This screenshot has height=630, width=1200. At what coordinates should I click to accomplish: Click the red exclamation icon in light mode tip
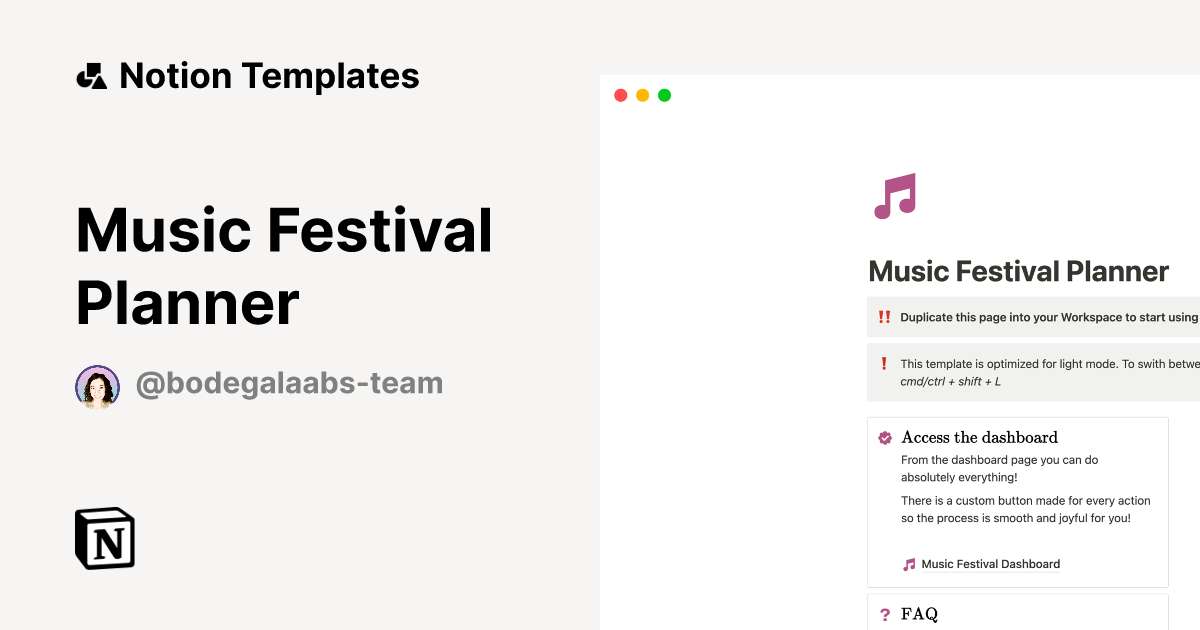click(x=884, y=364)
